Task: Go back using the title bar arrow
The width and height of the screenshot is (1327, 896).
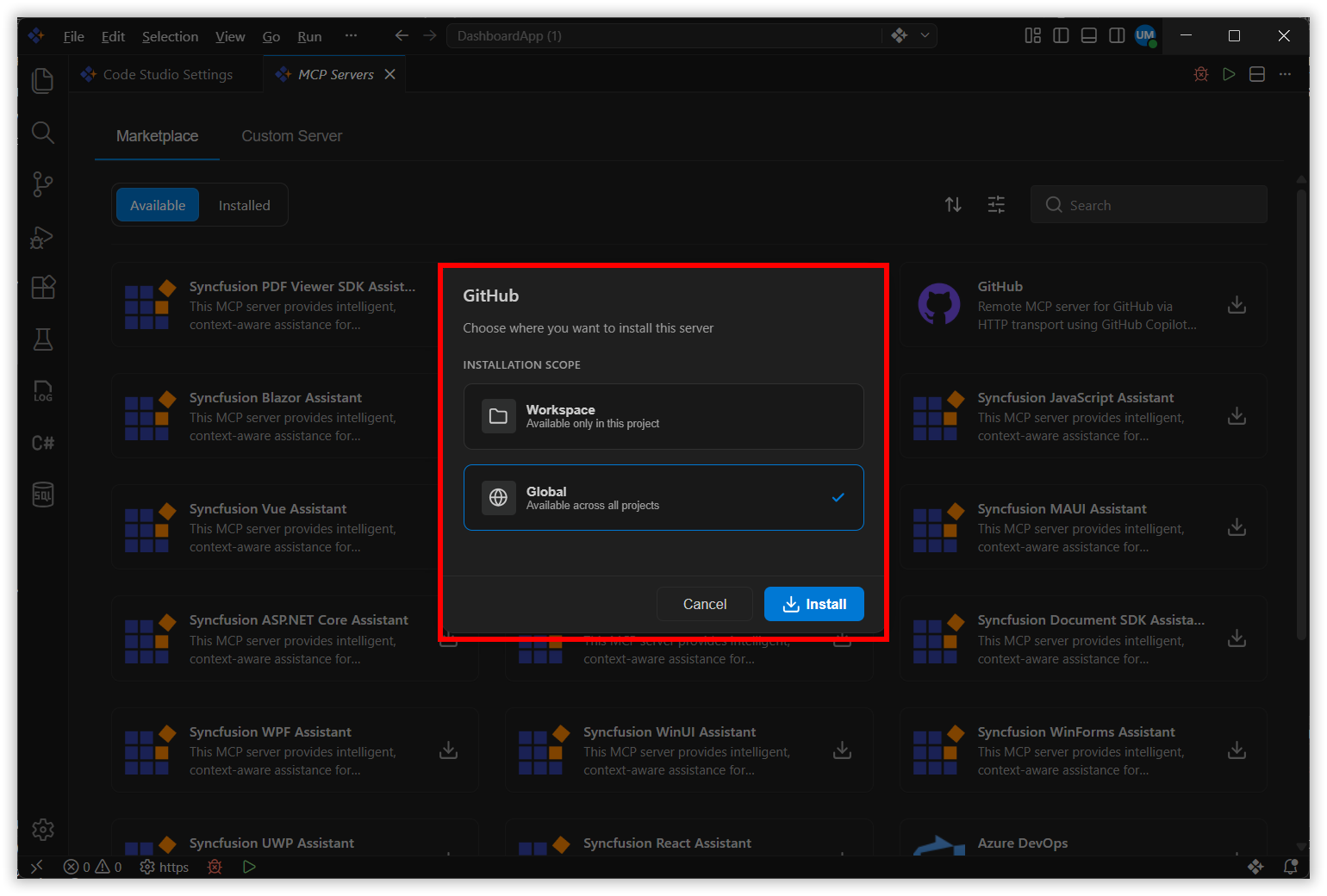Action: tap(402, 35)
